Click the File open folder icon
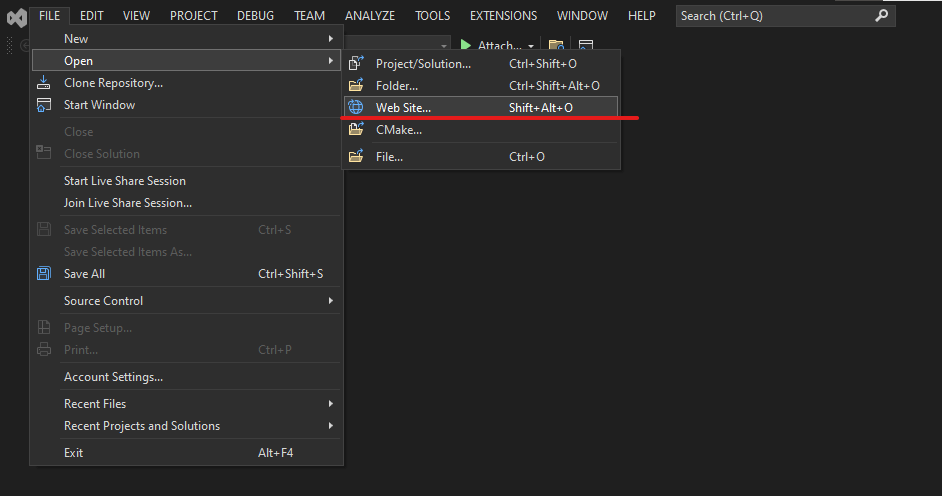 [x=356, y=156]
